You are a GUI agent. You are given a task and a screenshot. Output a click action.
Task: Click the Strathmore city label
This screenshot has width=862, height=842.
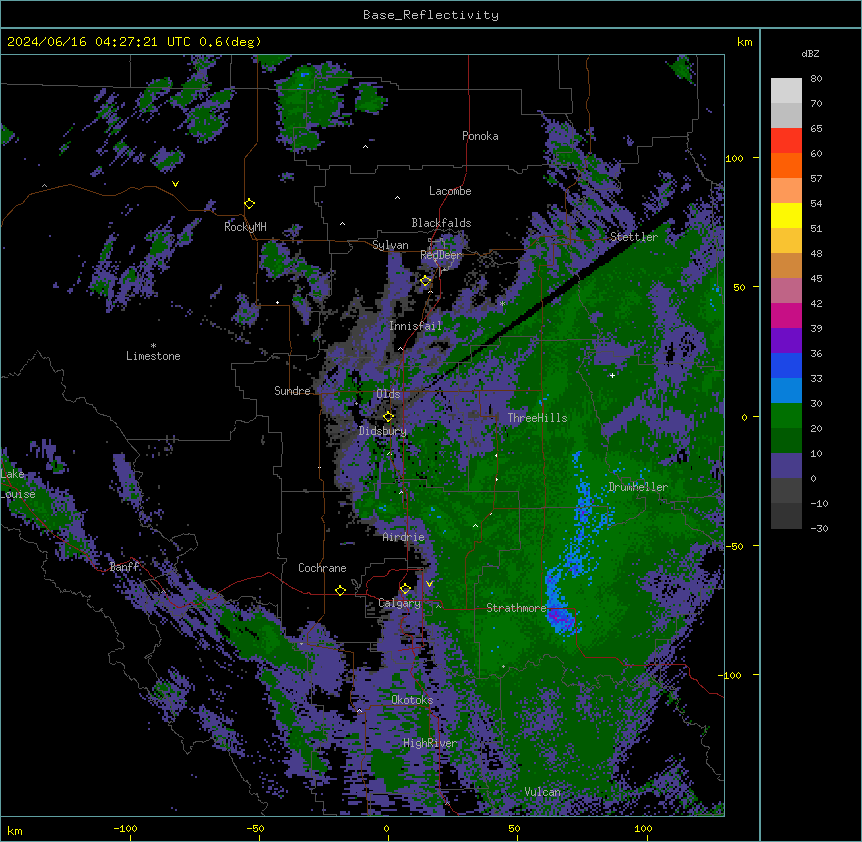(x=516, y=608)
